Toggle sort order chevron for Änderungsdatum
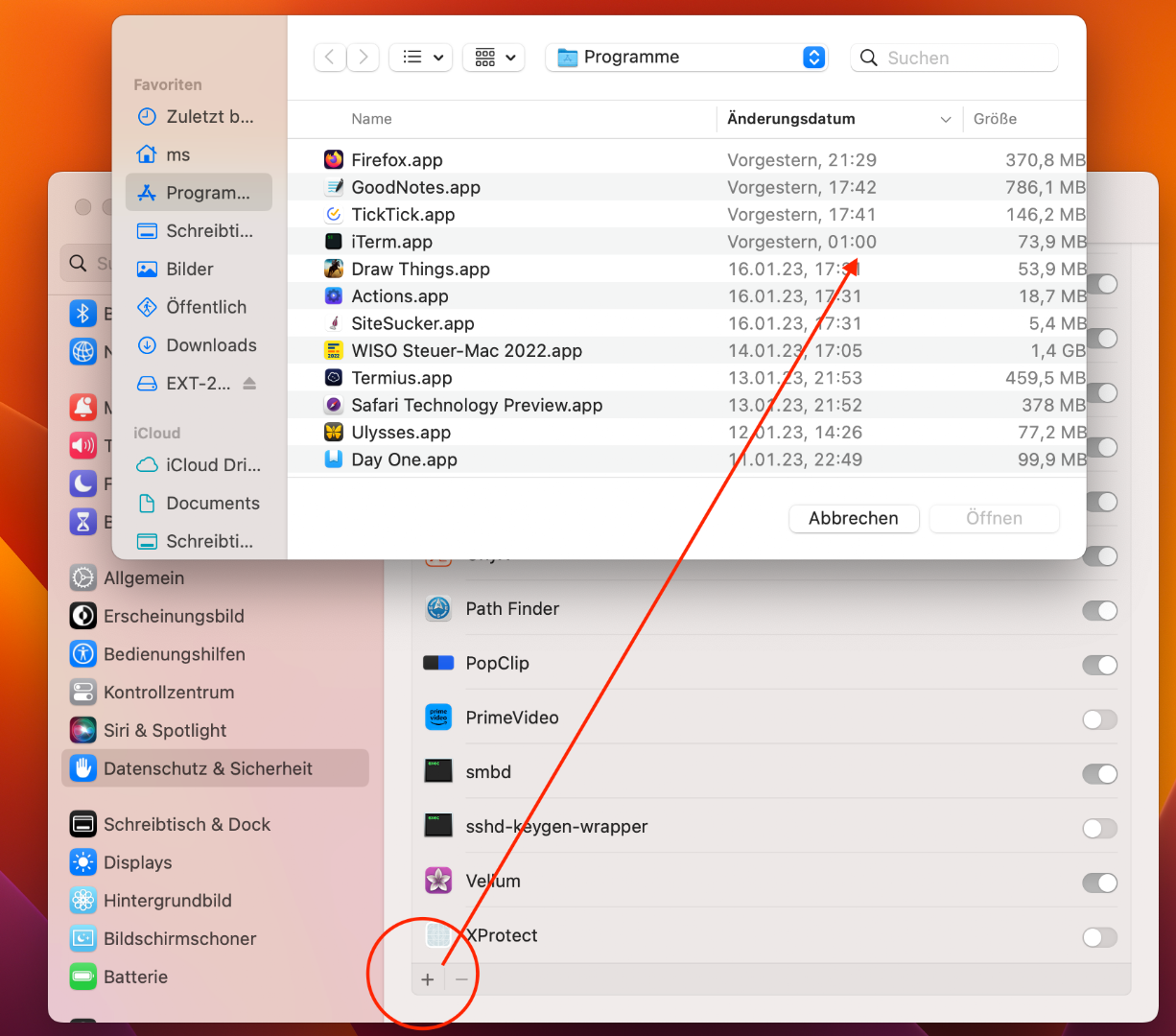 [946, 119]
